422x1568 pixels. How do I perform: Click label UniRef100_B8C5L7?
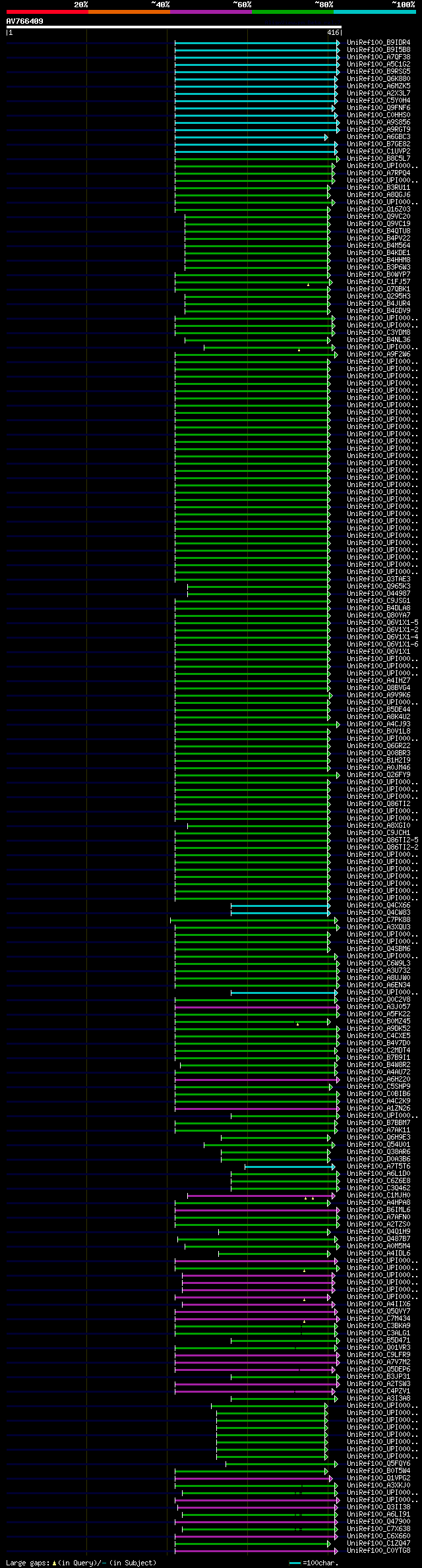[x=378, y=159]
